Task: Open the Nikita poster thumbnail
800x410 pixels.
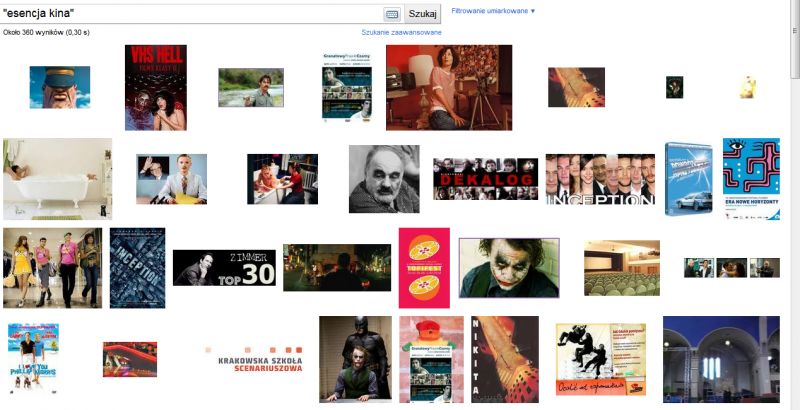Action: pos(505,360)
